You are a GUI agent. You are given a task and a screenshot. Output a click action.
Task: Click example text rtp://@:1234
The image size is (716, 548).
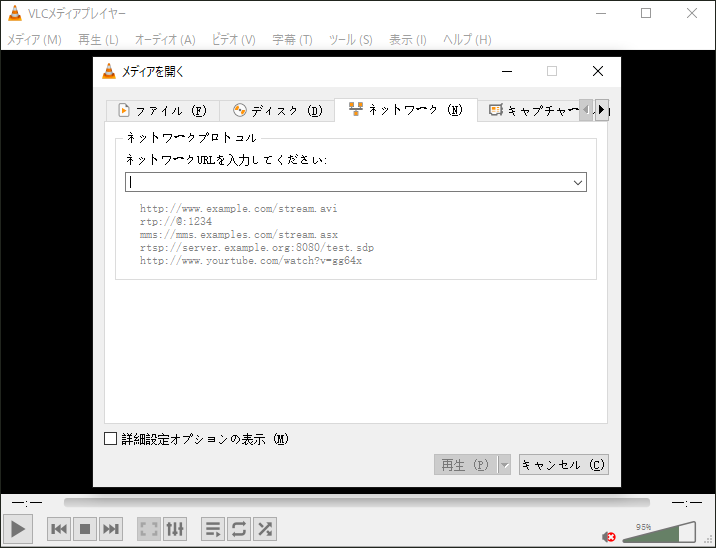[176, 221]
